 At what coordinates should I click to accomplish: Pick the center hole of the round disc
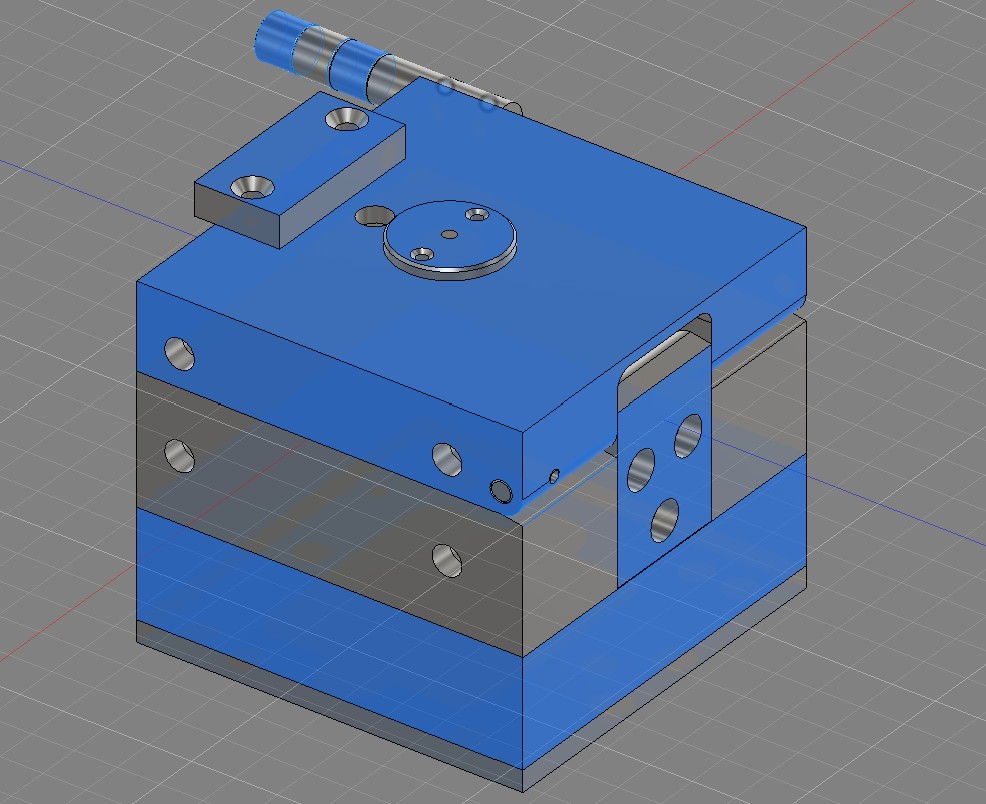click(449, 234)
